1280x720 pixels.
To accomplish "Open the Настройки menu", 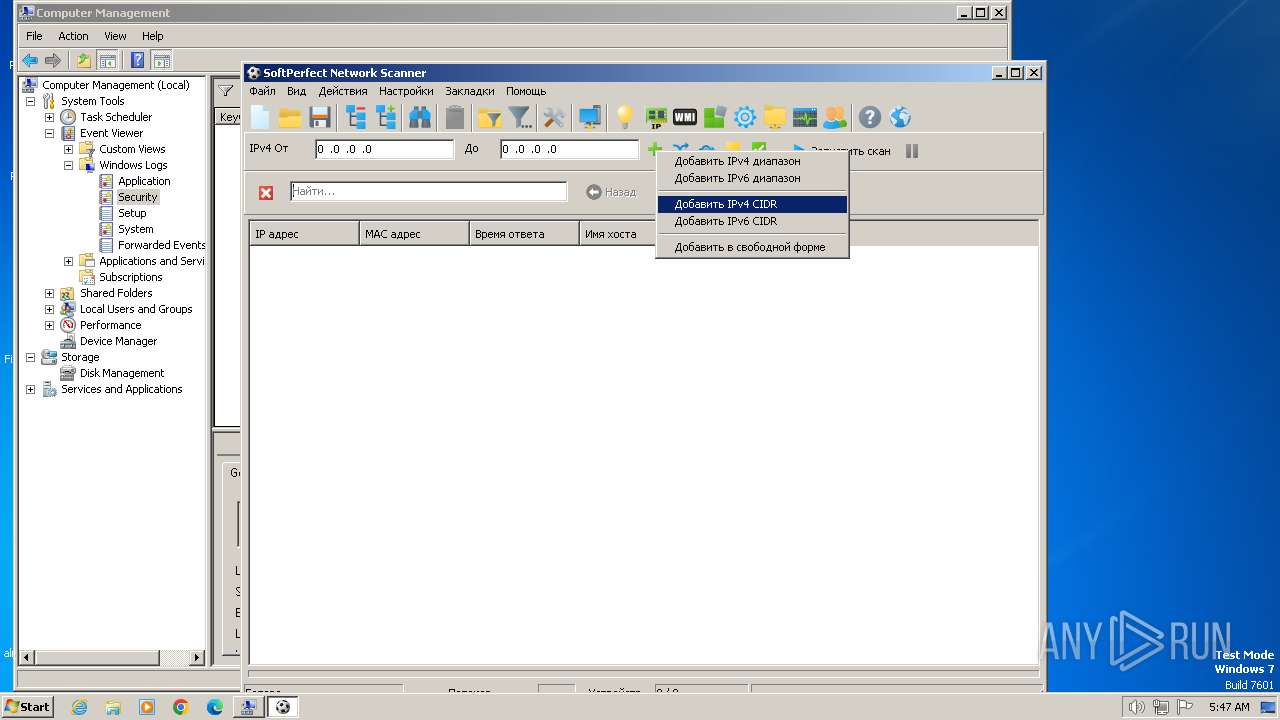I will click(x=406, y=91).
